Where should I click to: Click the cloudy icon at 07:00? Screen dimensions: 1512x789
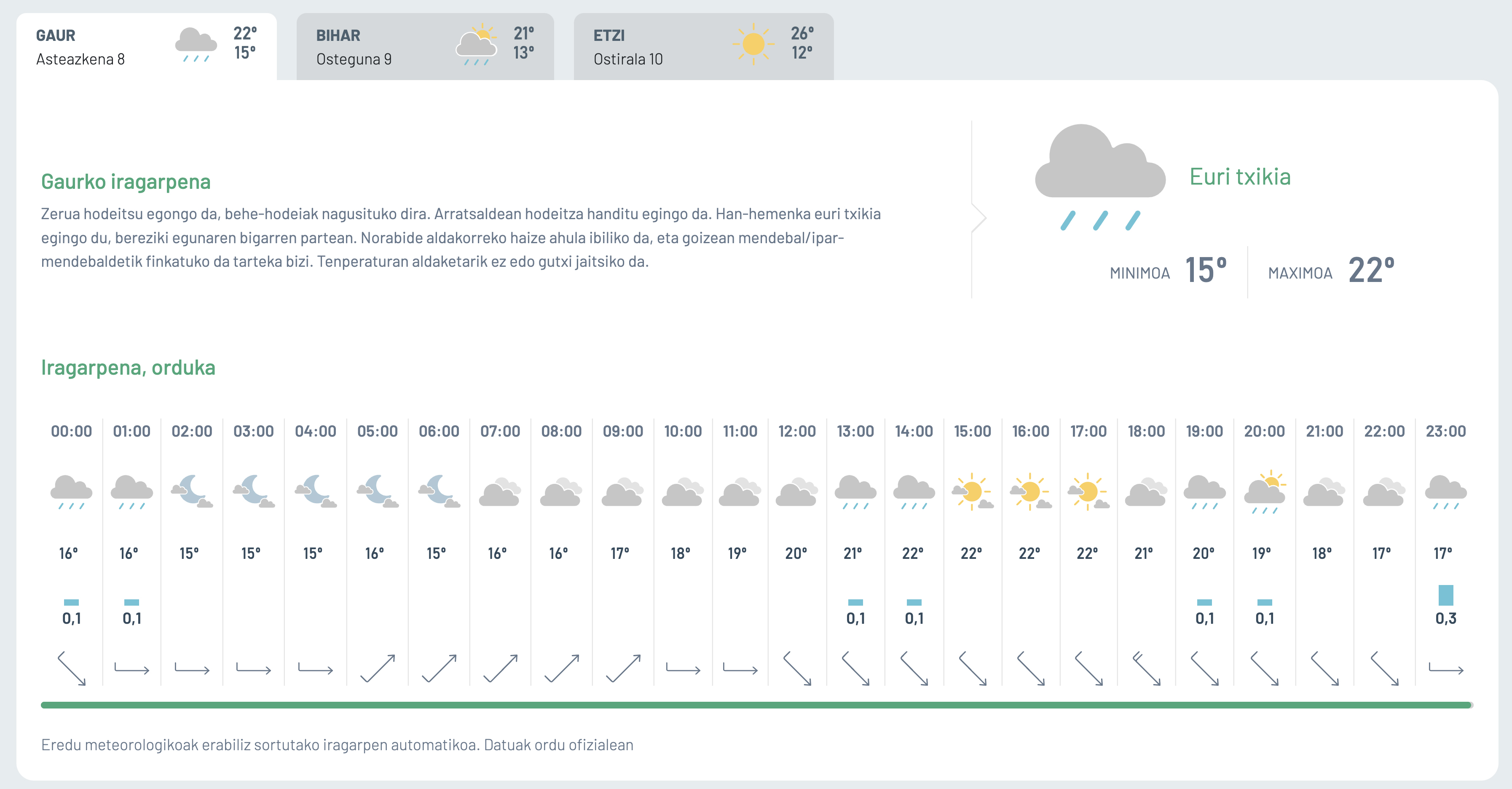point(500,492)
